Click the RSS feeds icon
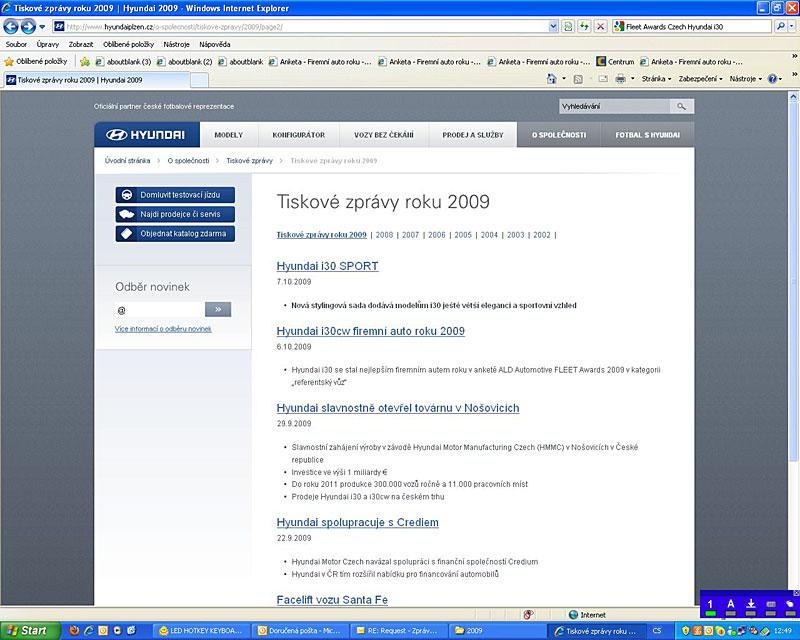 coord(578,79)
